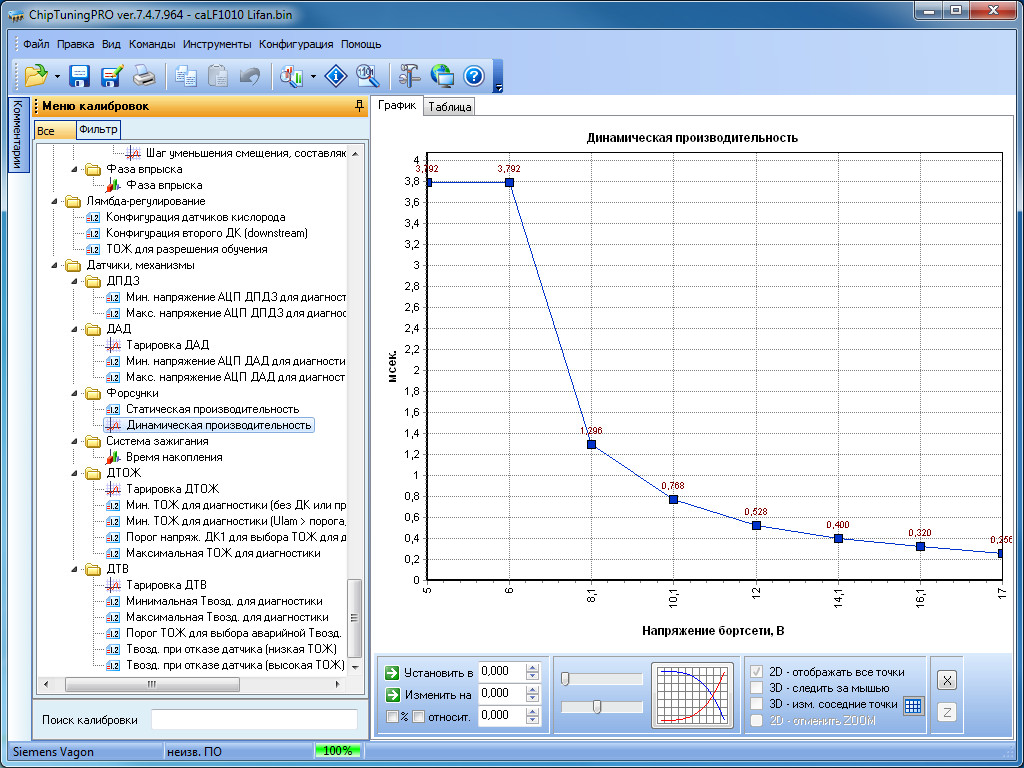
Task: Click the open file folder icon
Action: (36, 75)
